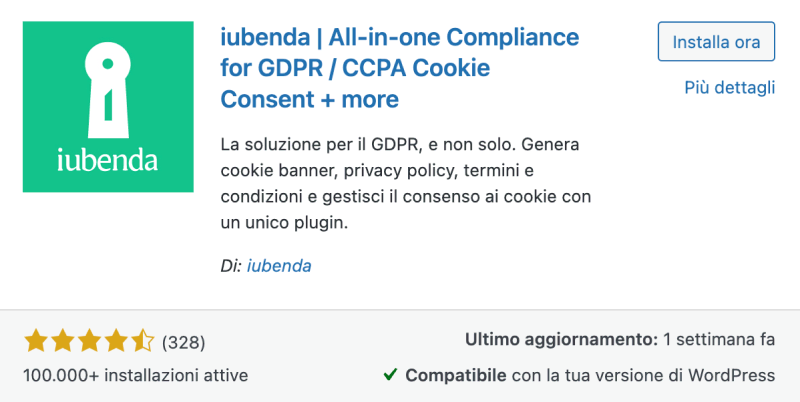Viewport: 800px width, 402px height.
Task: Click the 100.000+ installazioni attive text
Action: click(135, 375)
